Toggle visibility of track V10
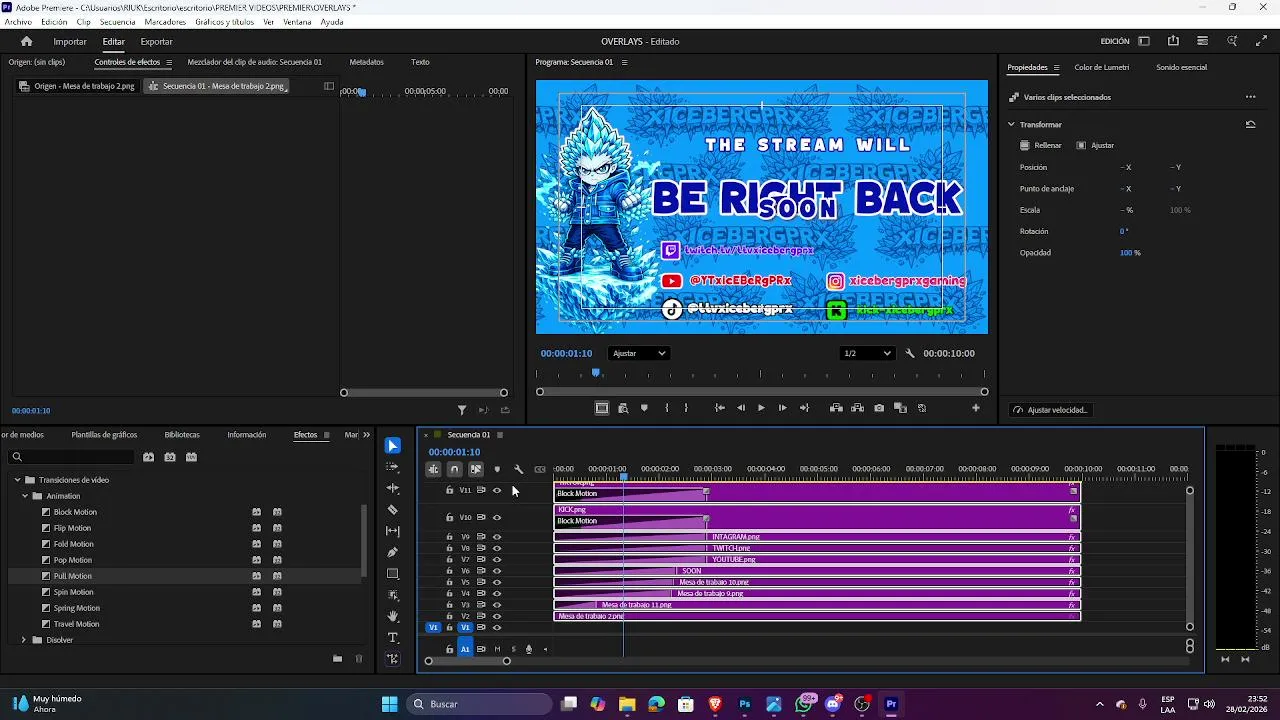Viewport: 1280px width, 720px height. click(497, 517)
